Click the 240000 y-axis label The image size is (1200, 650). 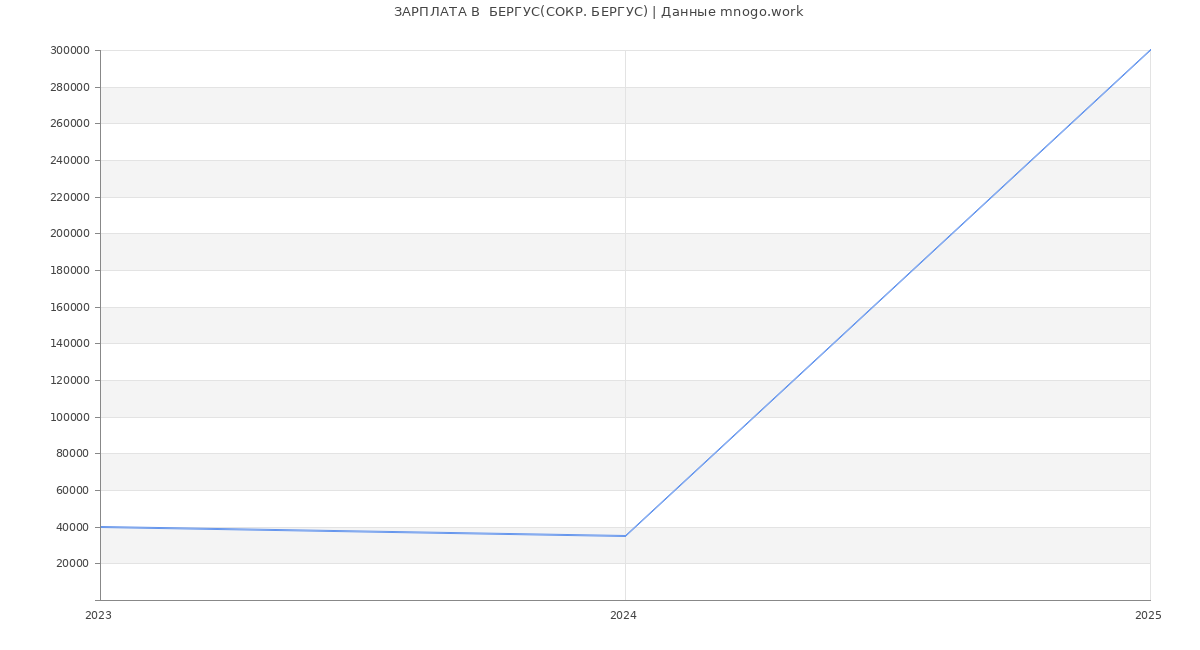pos(69,161)
